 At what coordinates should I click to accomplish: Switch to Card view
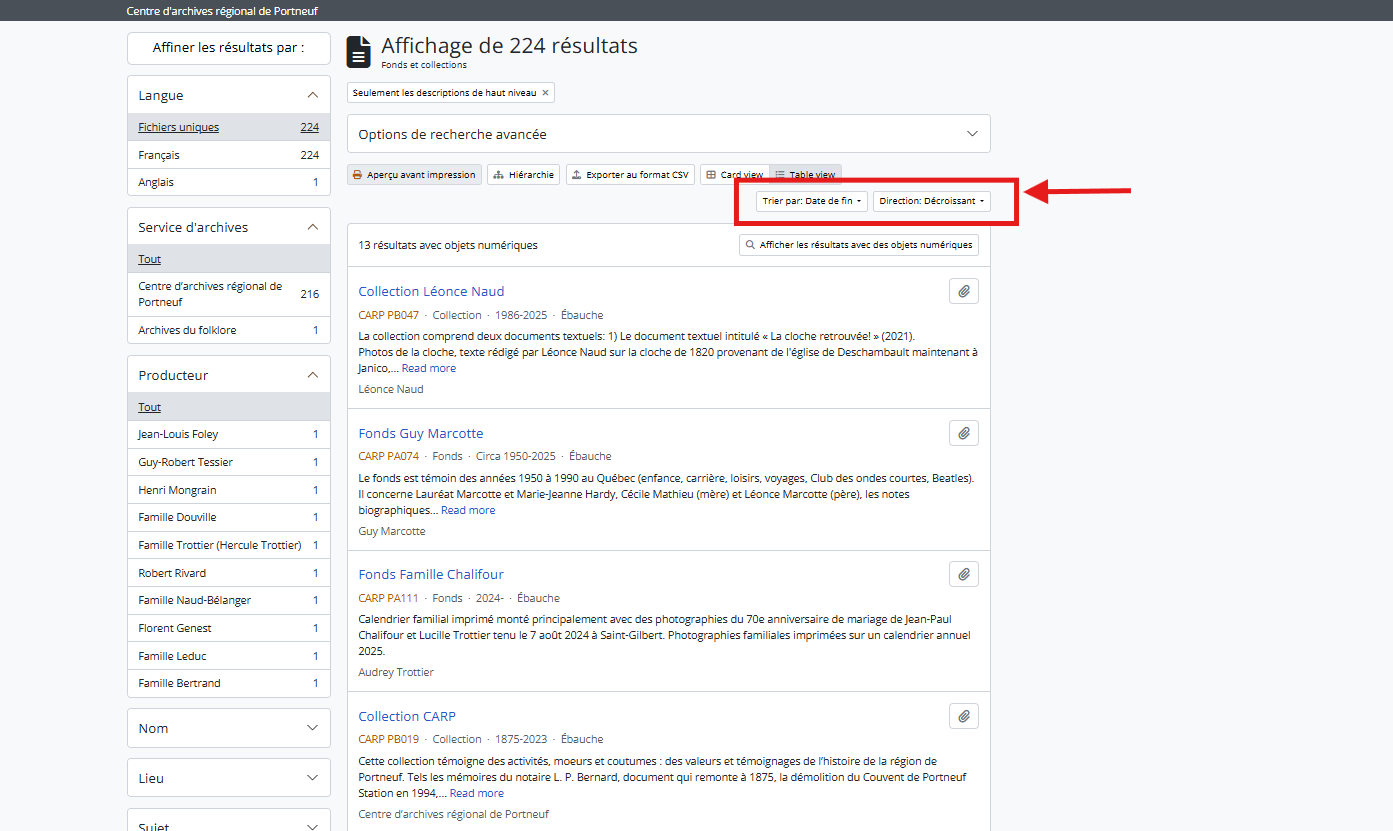point(735,175)
